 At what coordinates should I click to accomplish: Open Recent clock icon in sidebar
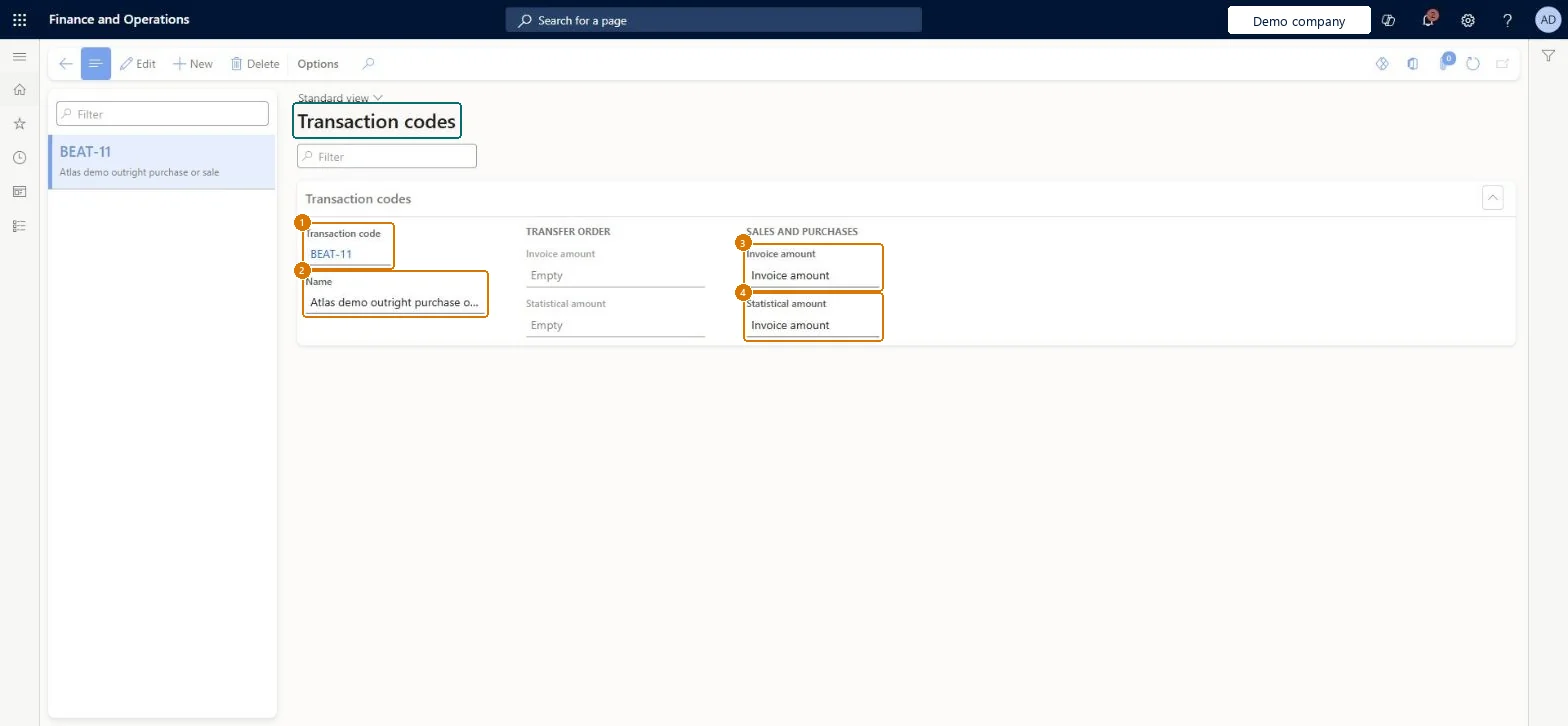pyautogui.click(x=19, y=158)
